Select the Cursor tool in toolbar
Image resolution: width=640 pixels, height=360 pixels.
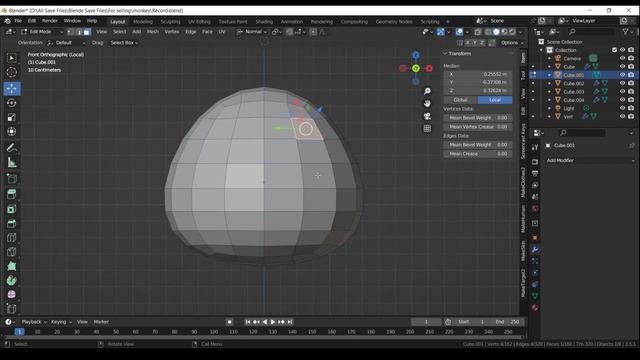click(x=11, y=72)
